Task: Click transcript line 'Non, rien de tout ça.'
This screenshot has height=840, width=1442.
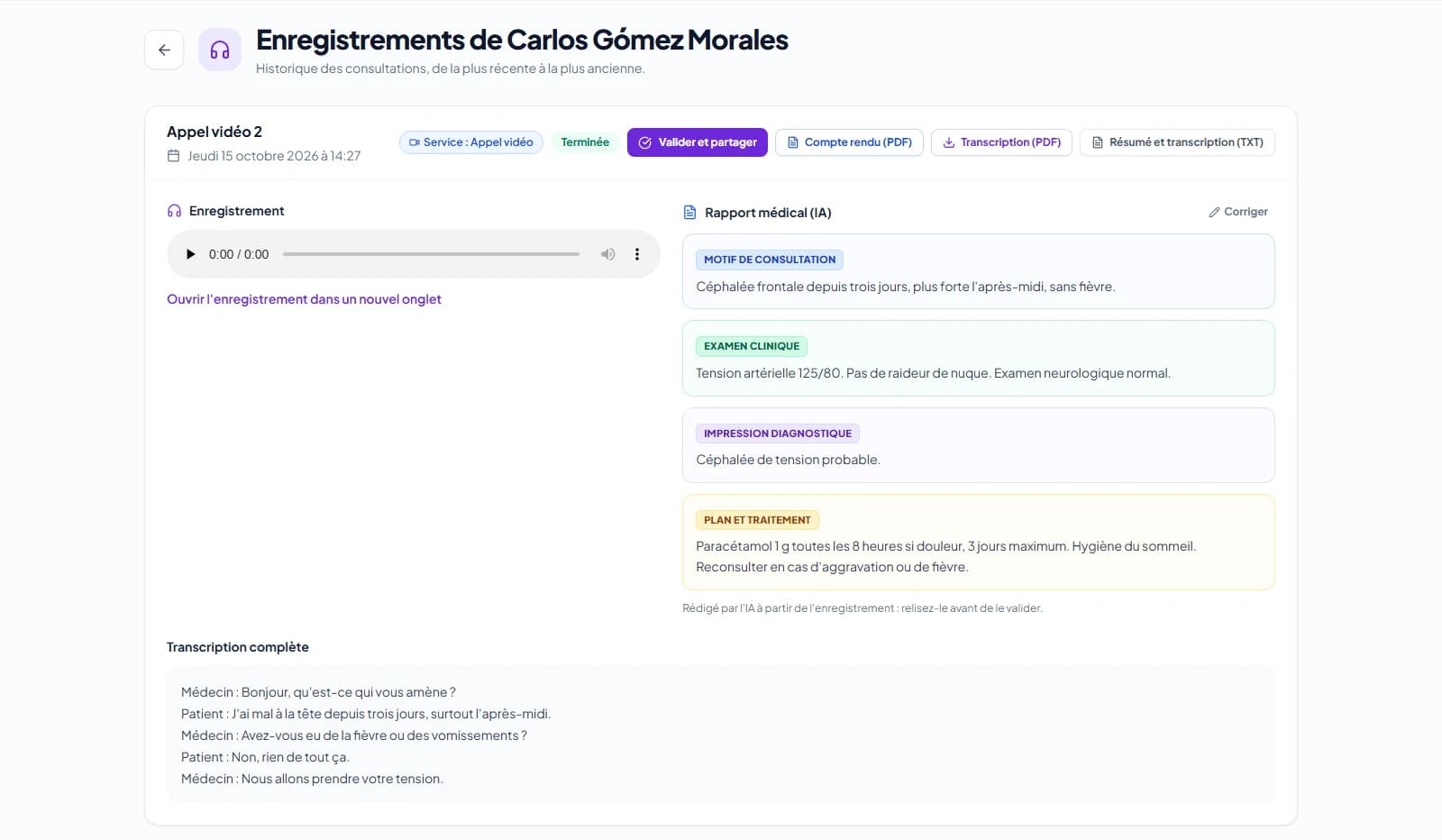Action: click(x=265, y=757)
